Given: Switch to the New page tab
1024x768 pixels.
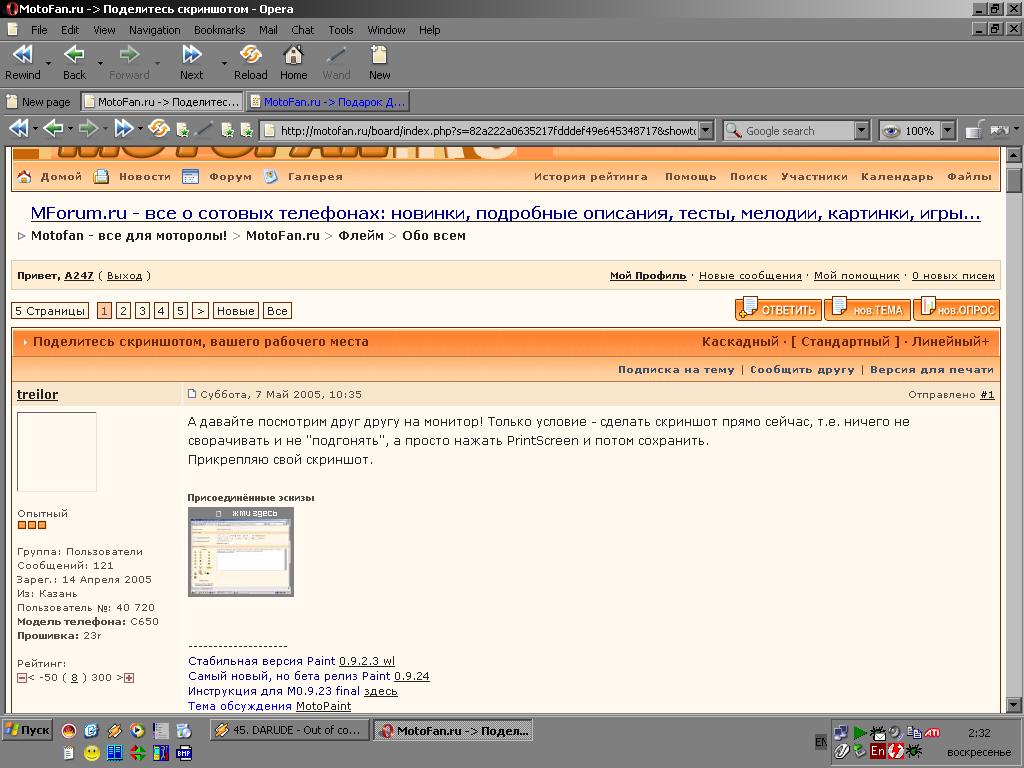Looking at the screenshot, I should (x=39, y=102).
